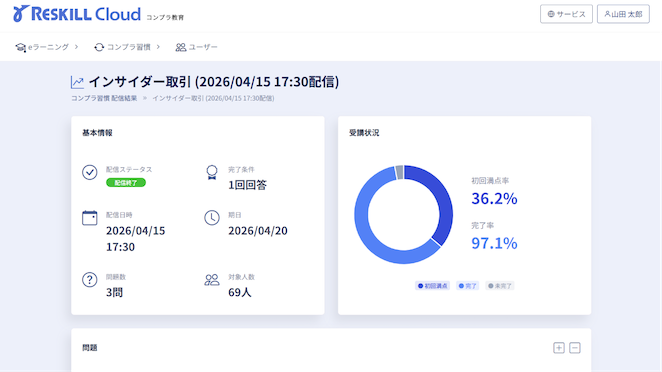Image resolution: width=662 pixels, height=372 pixels.
Task: Open the 山田 太郎 user menu
Action: coord(623,14)
